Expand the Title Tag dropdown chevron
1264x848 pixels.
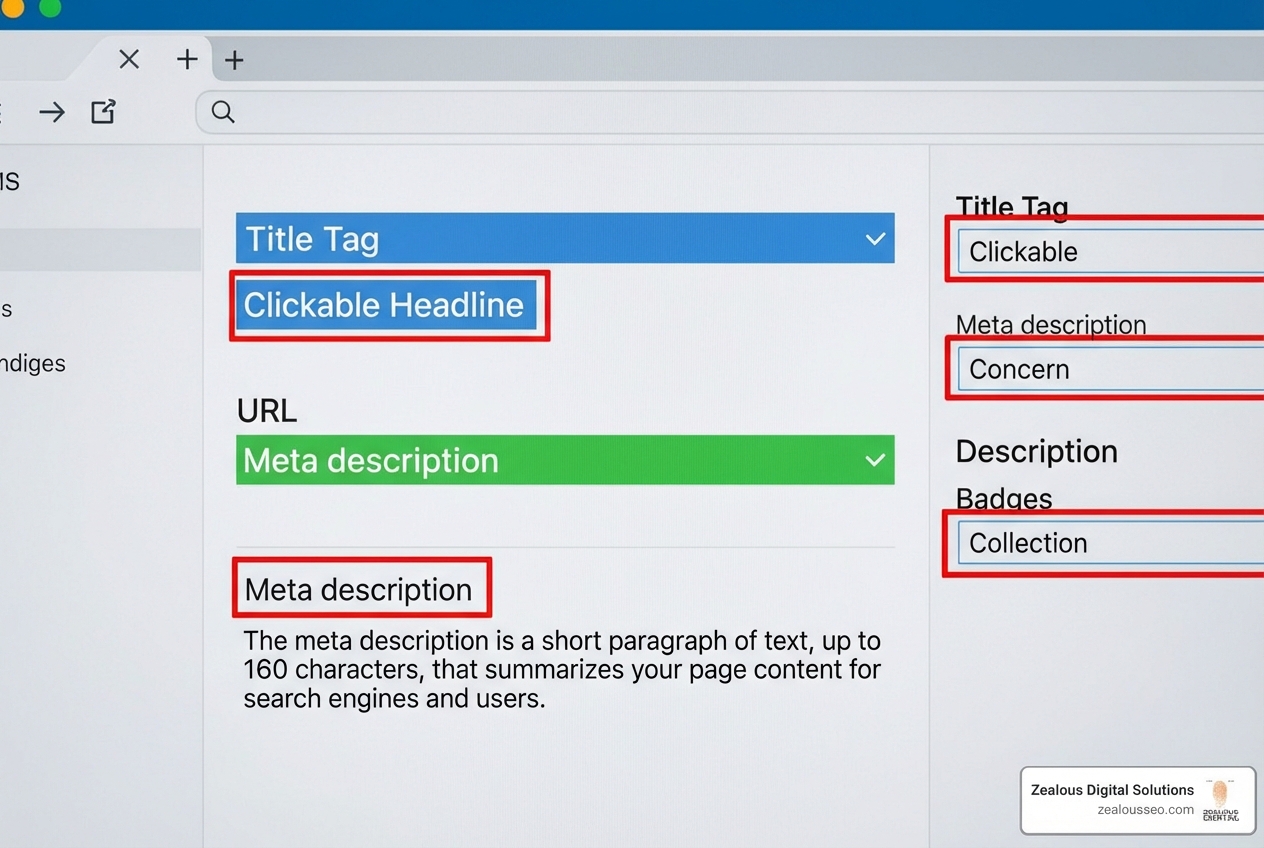(x=875, y=238)
